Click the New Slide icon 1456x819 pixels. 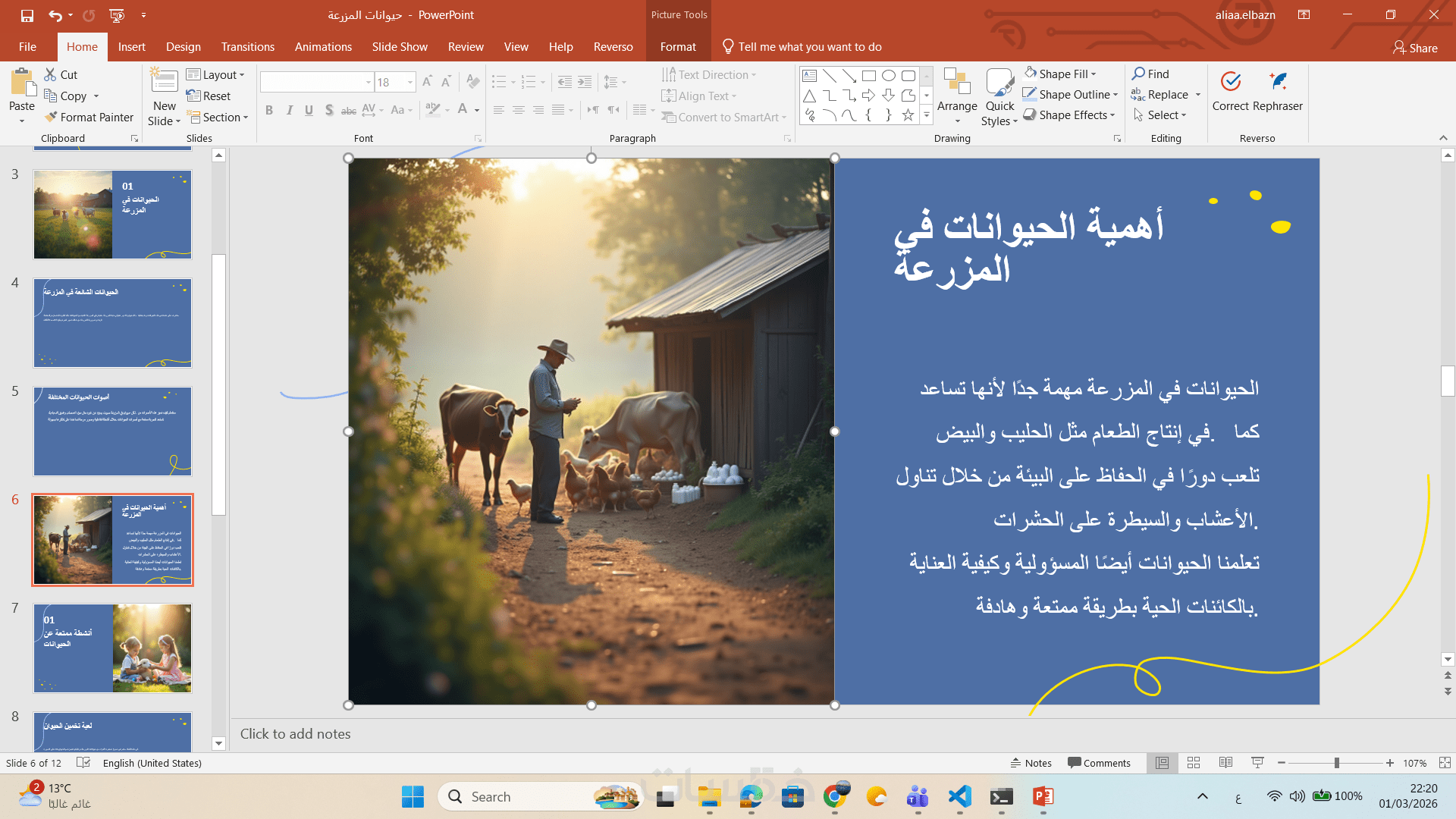coord(164,82)
